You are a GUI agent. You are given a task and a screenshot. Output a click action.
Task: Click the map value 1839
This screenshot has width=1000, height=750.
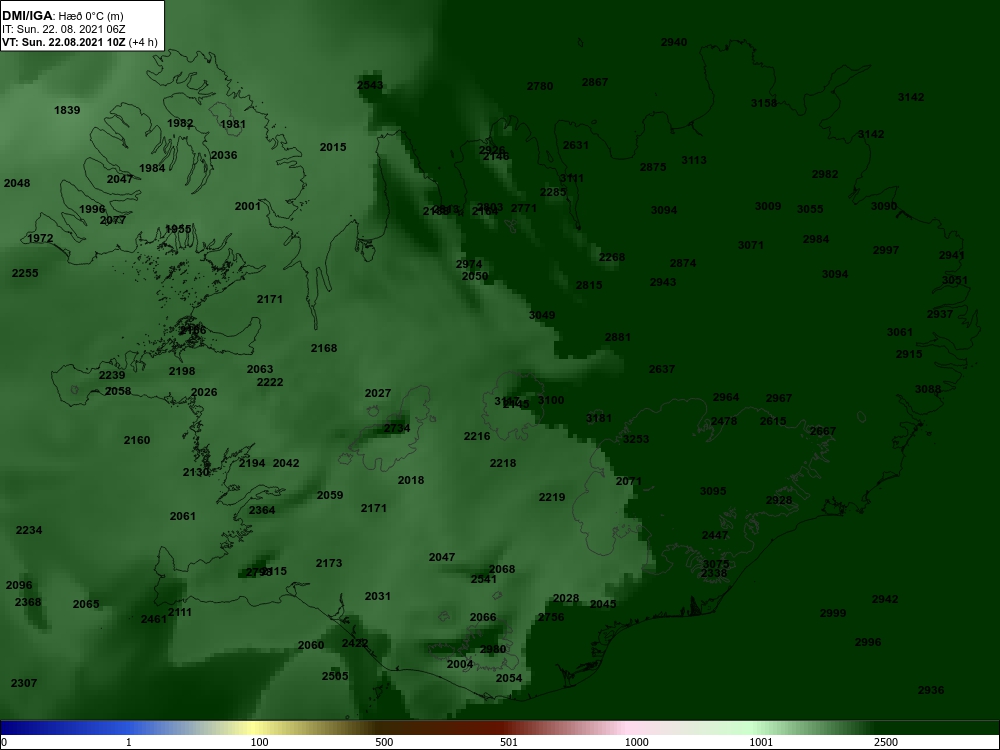[x=67, y=110]
